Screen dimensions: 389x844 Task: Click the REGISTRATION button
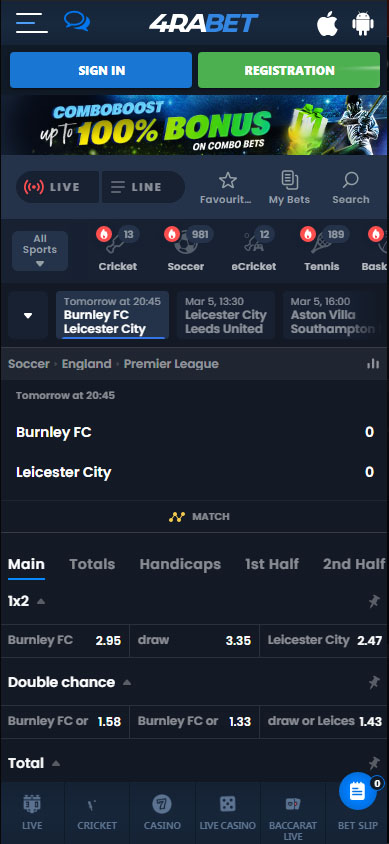point(289,70)
